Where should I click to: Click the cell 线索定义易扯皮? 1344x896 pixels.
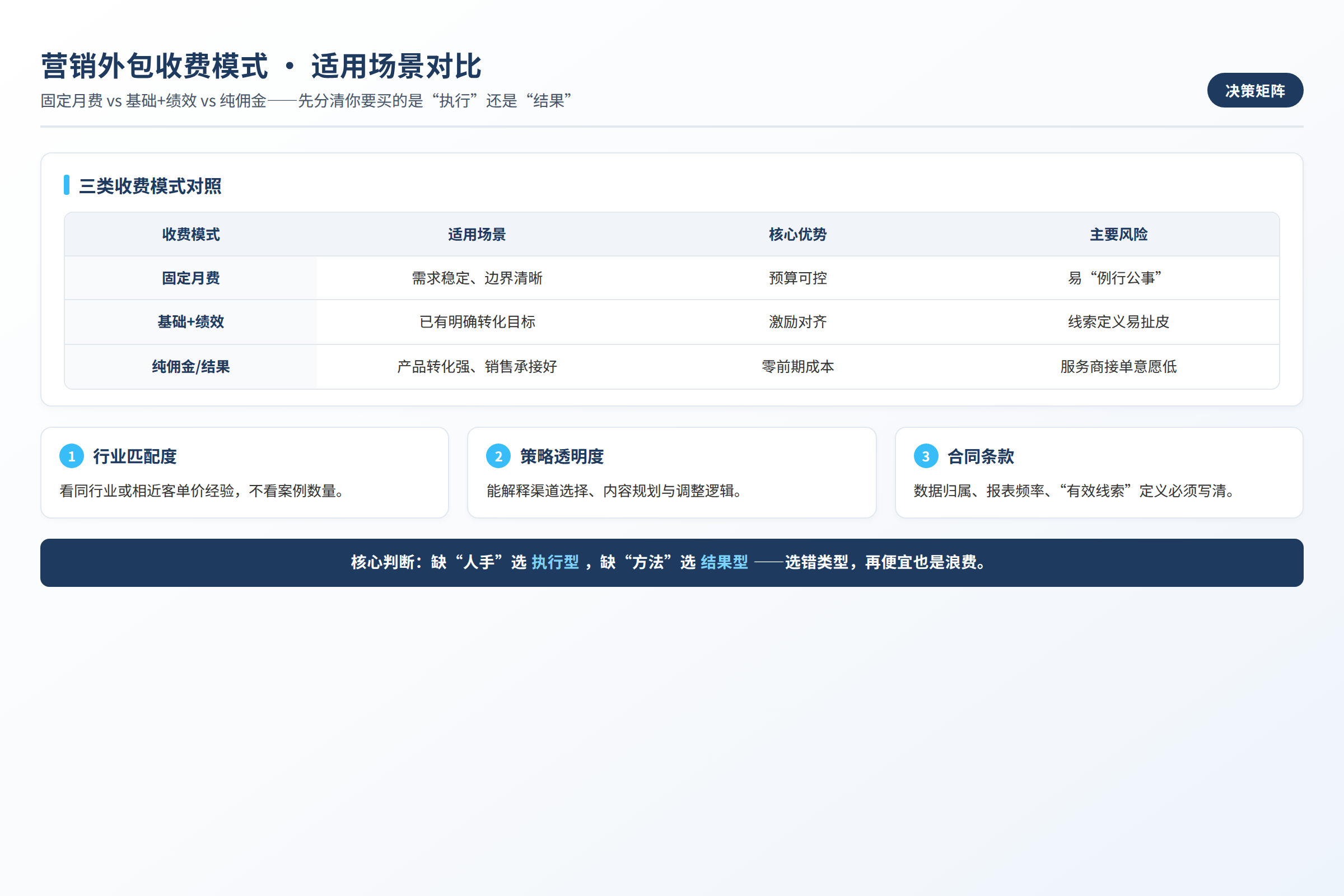[x=1118, y=321]
